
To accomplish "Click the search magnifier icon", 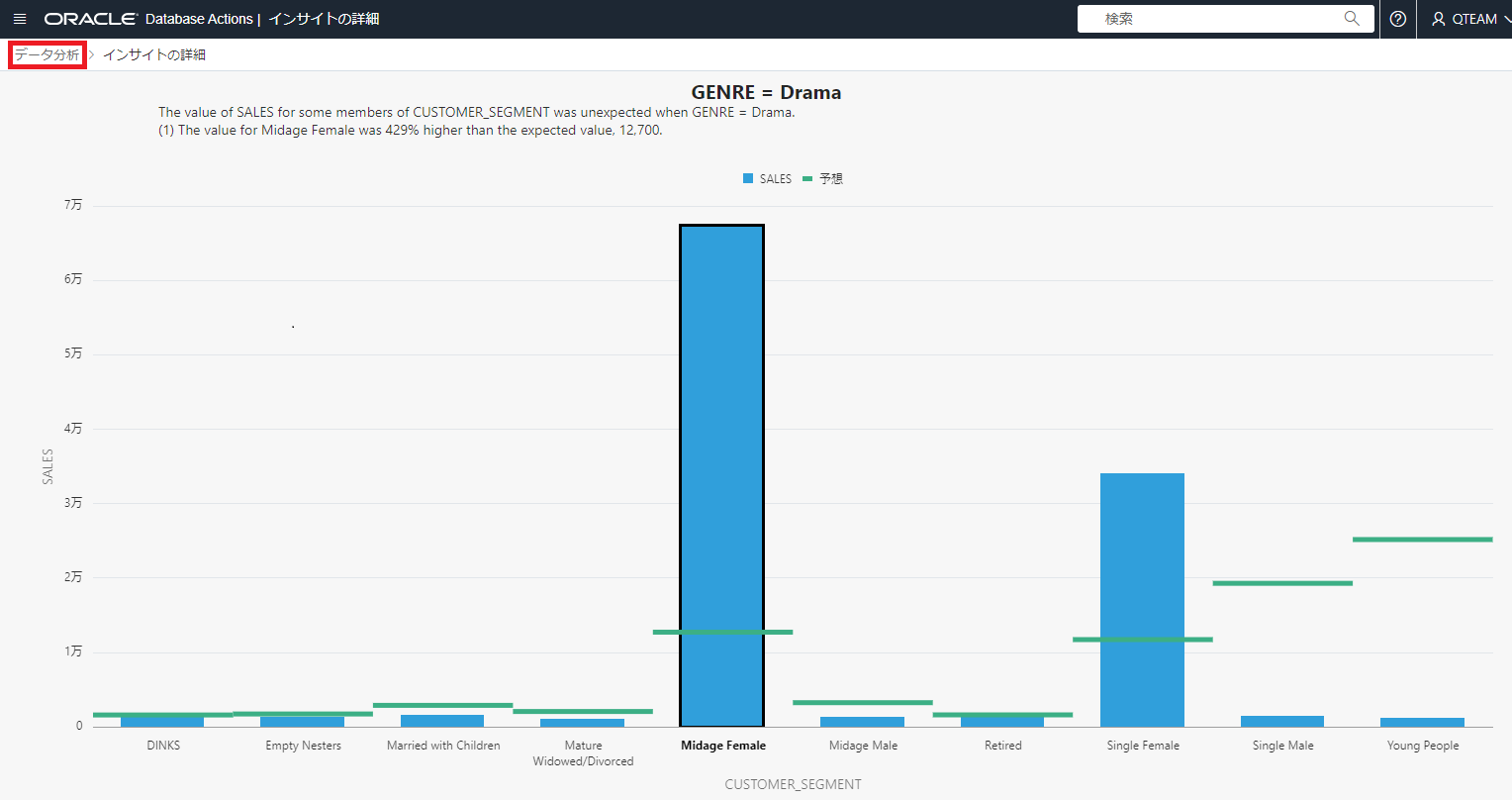I will tap(1352, 19).
